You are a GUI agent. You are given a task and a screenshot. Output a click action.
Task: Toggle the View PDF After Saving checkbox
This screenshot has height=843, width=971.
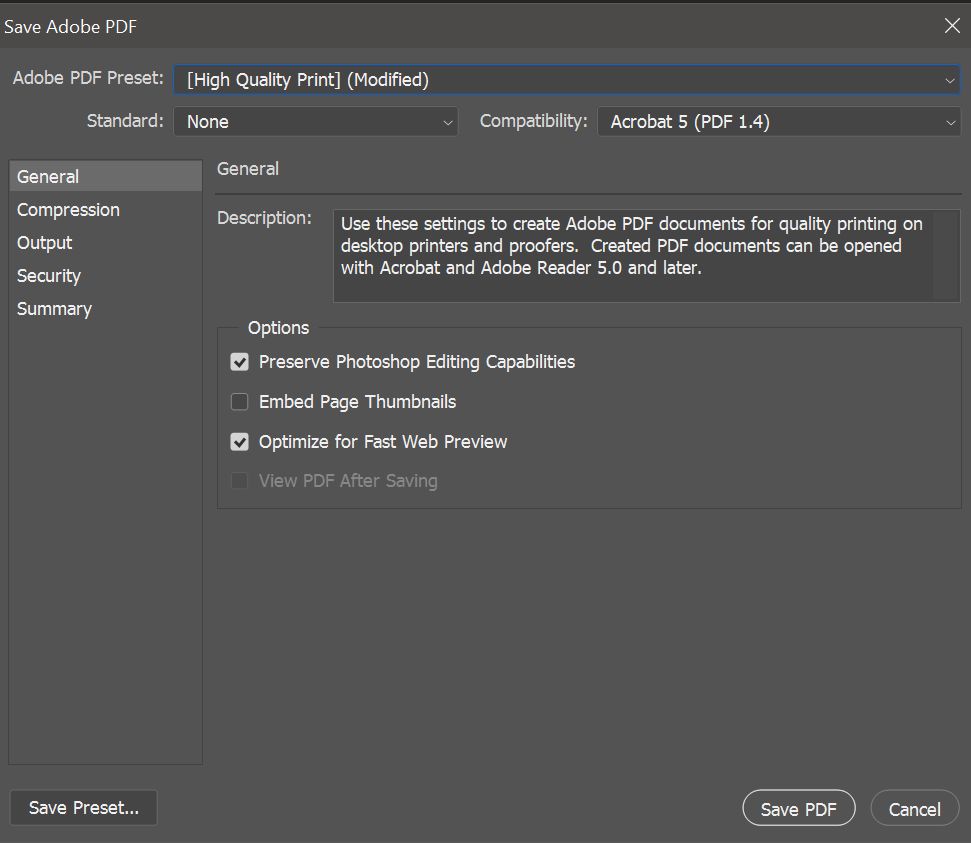point(240,481)
